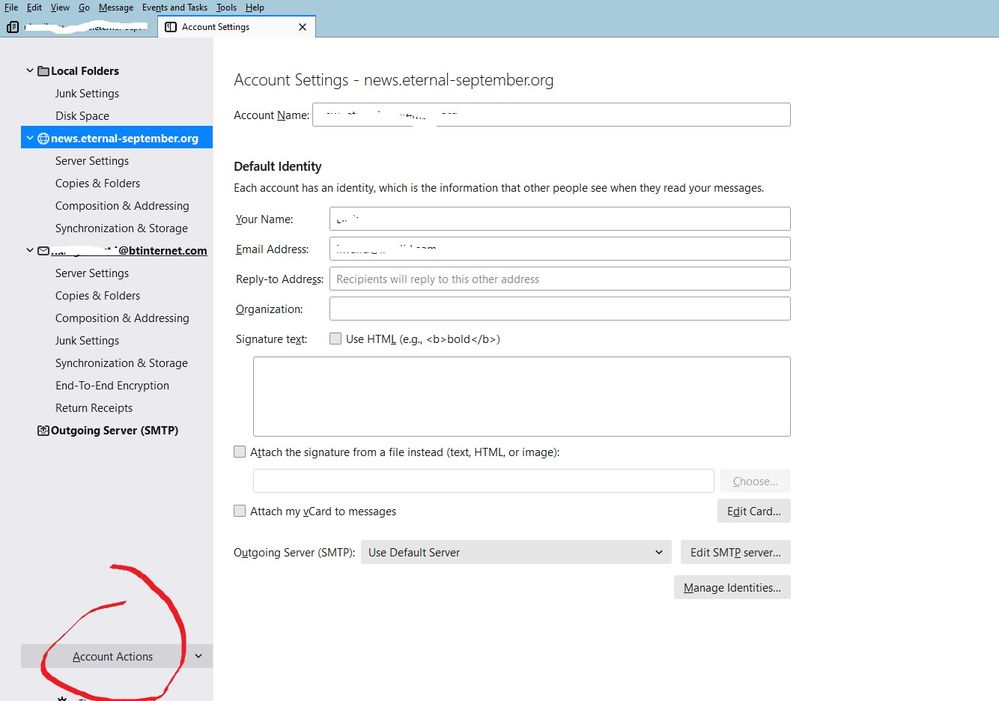
Task: Click the Outgoing Server (SMTP) icon
Action: pyautogui.click(x=43, y=431)
